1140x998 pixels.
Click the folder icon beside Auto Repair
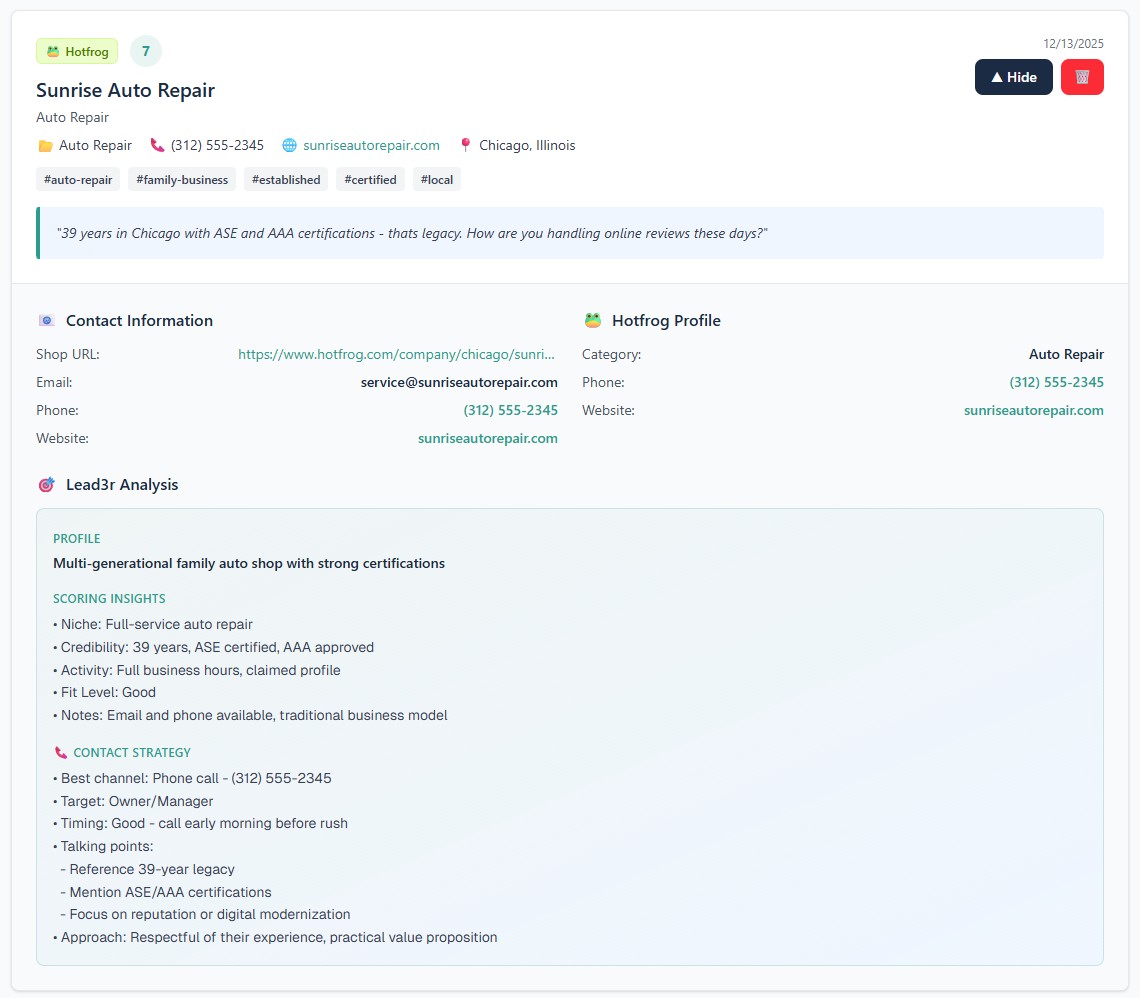coord(45,146)
